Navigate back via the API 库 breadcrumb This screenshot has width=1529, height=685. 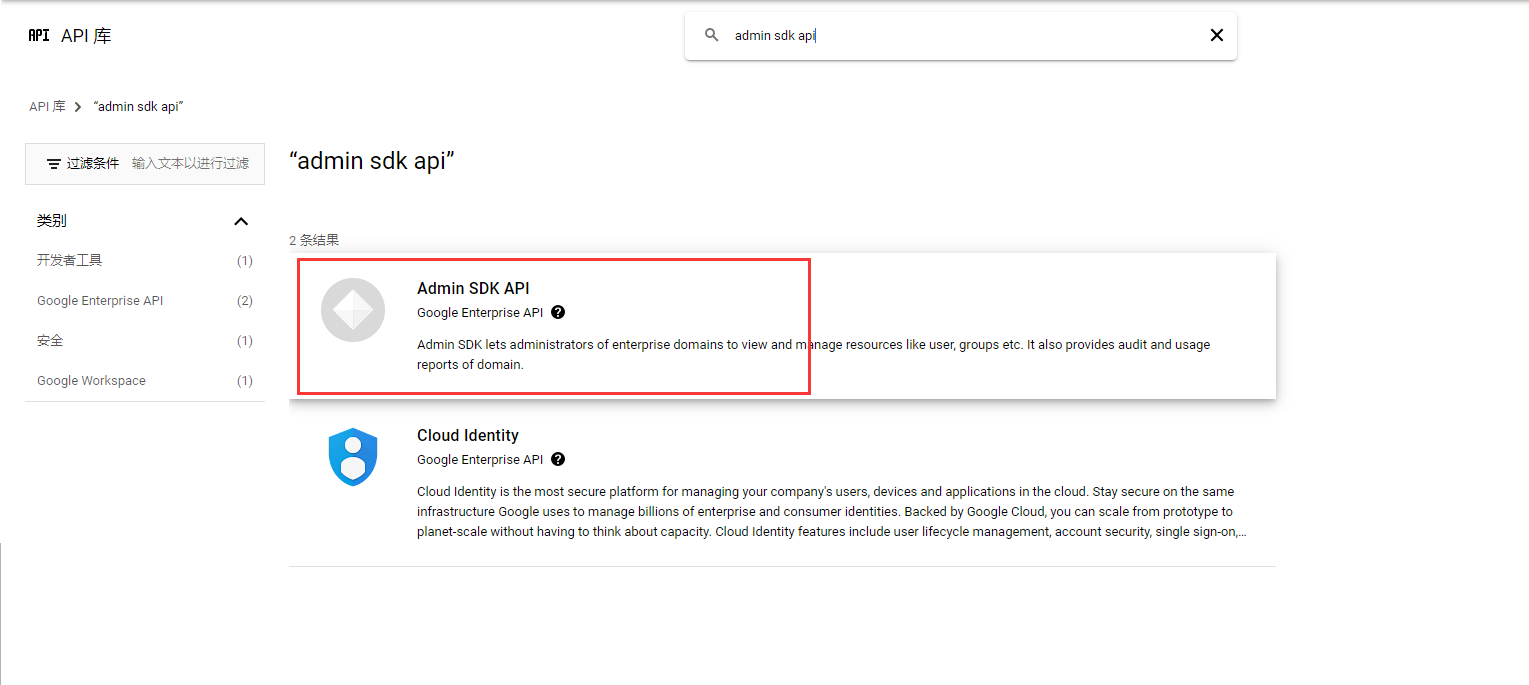pyautogui.click(x=48, y=105)
